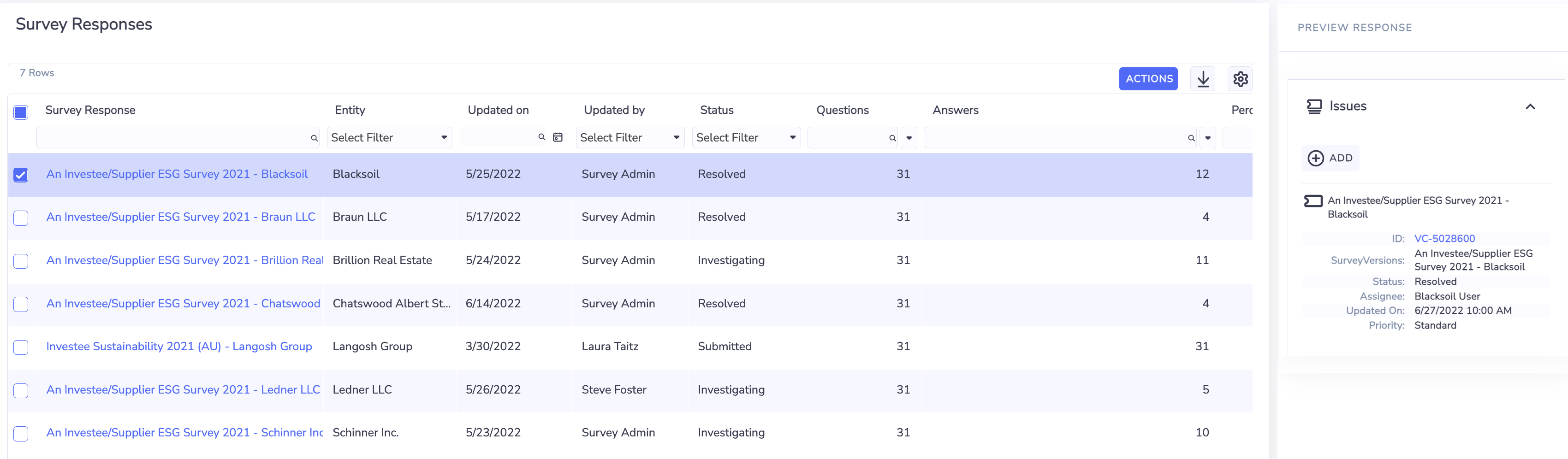The width and height of the screenshot is (1568, 459).
Task: Sort by Answers column header
Action: 956,110
